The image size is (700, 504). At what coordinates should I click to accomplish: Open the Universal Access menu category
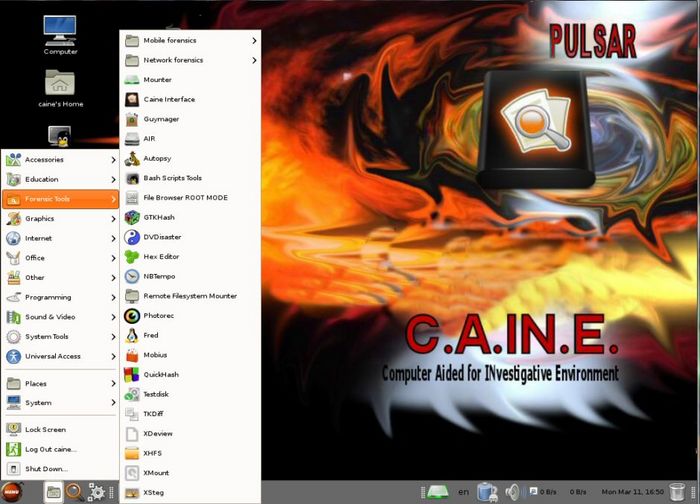coord(60,356)
